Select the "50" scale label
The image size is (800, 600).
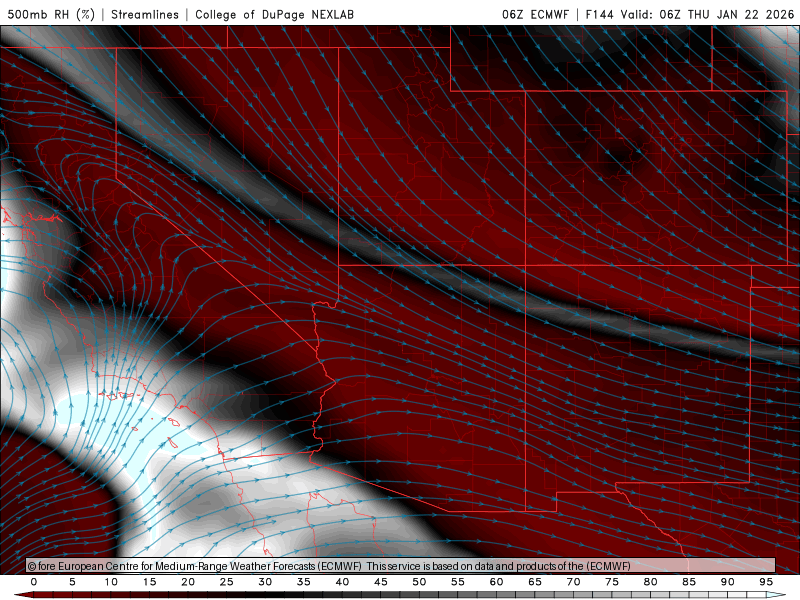[x=419, y=582]
